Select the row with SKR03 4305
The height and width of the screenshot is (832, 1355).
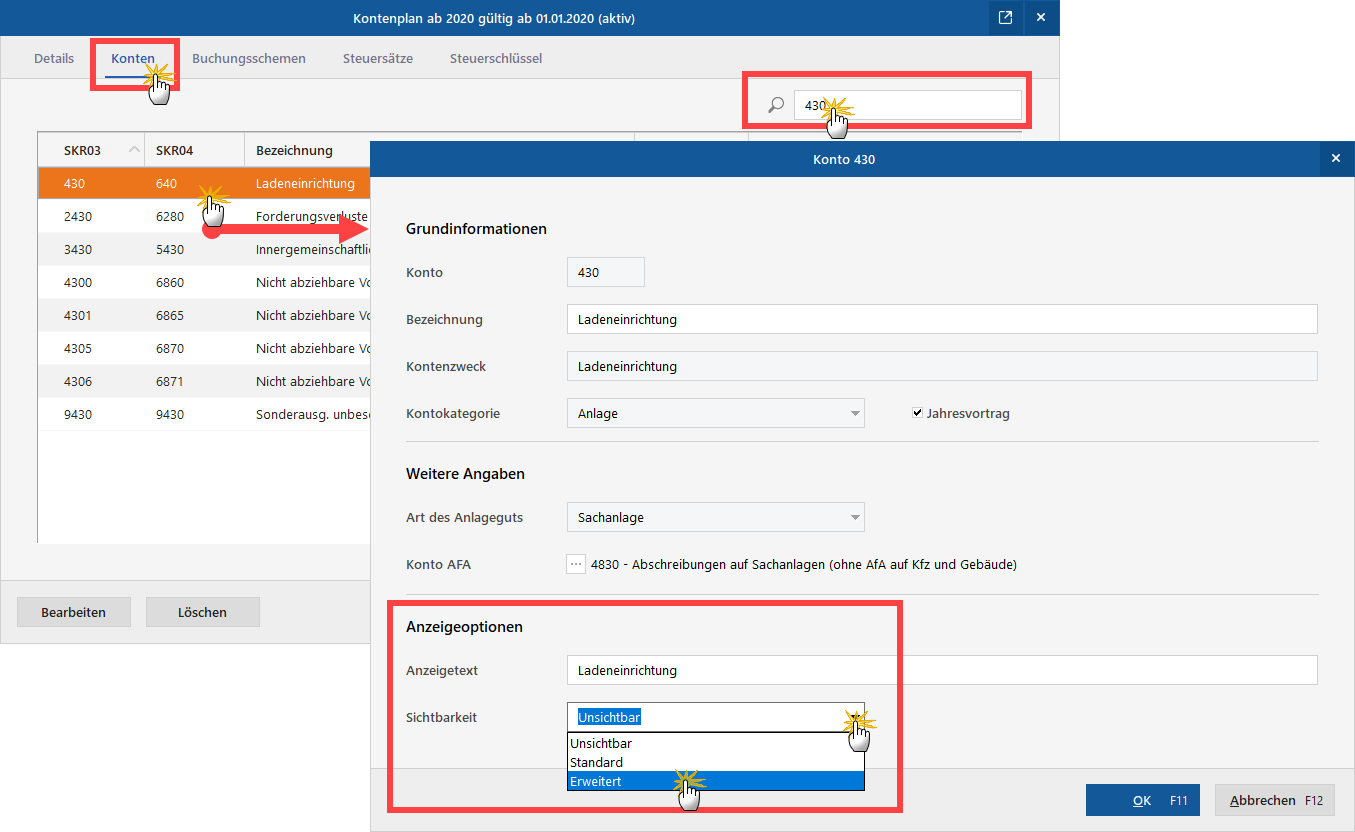coord(204,348)
